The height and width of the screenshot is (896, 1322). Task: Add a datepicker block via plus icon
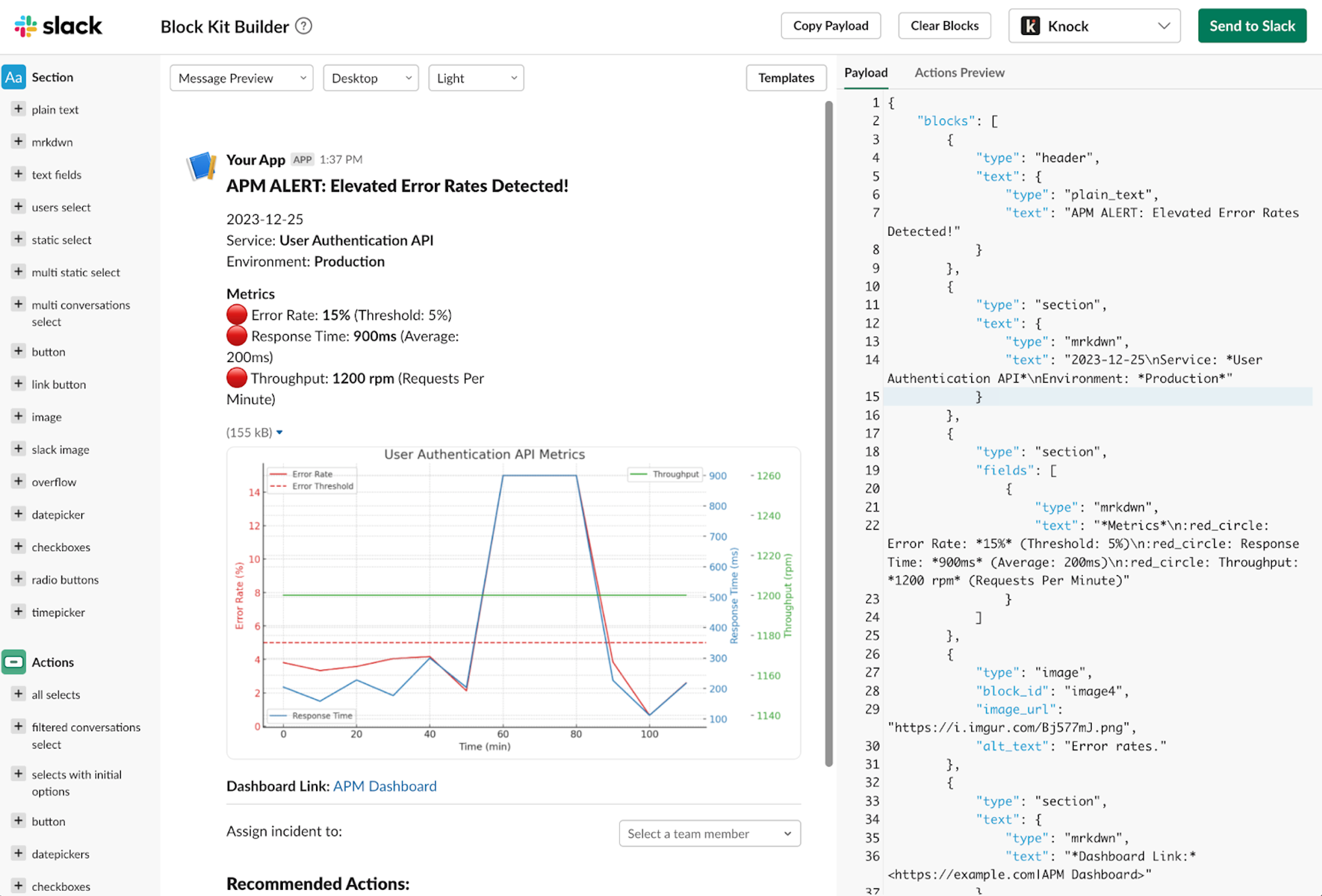pos(18,514)
